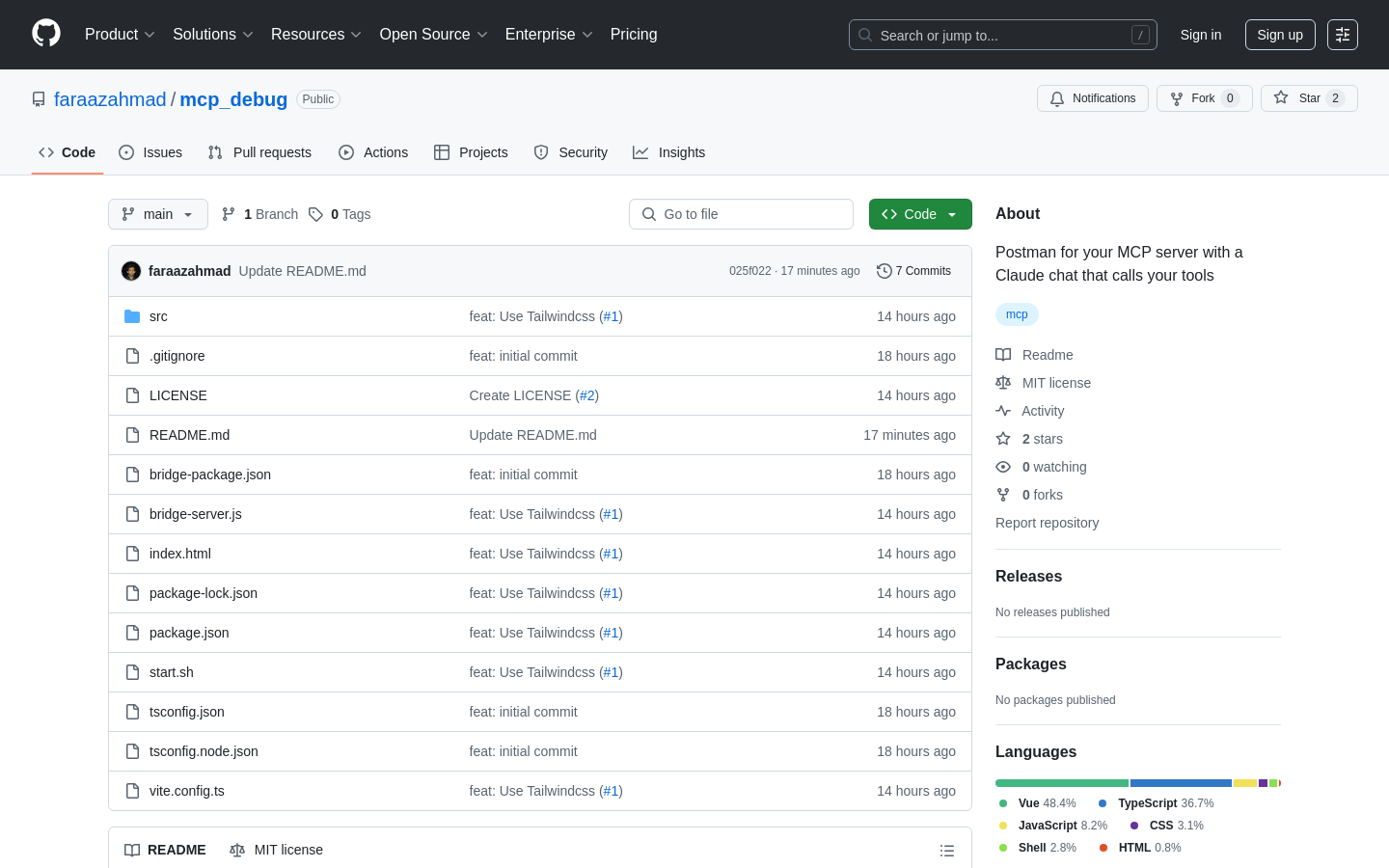View the 7 Commits history

pos(913,271)
